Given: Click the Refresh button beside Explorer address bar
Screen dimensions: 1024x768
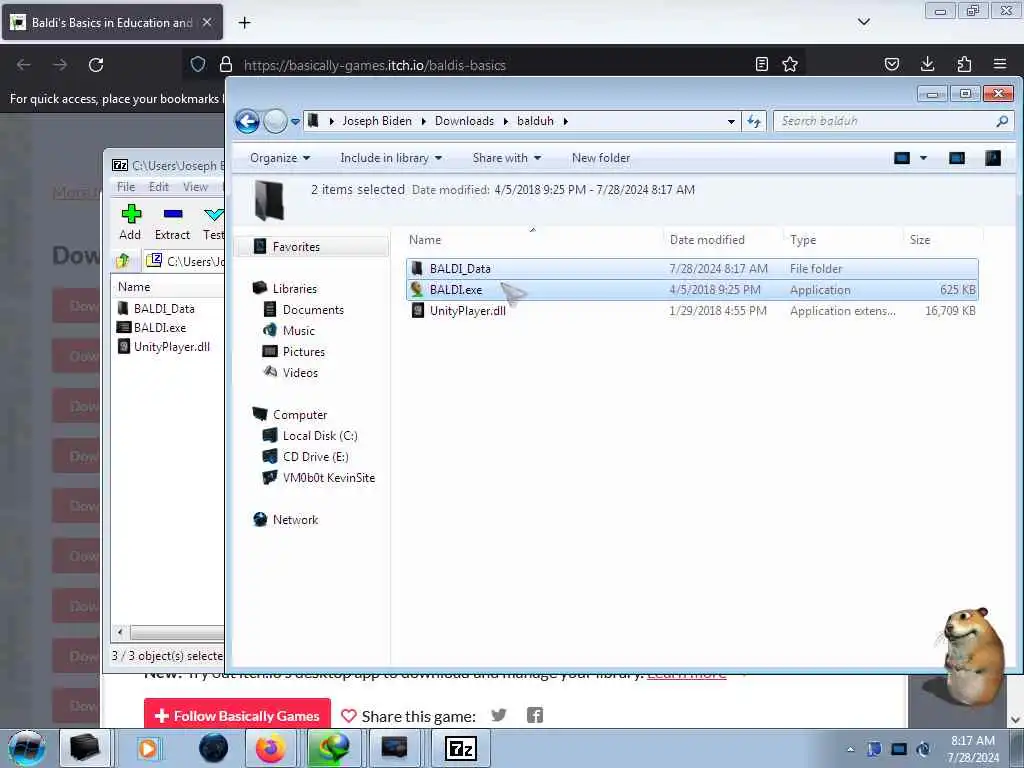Looking at the screenshot, I should (x=754, y=121).
